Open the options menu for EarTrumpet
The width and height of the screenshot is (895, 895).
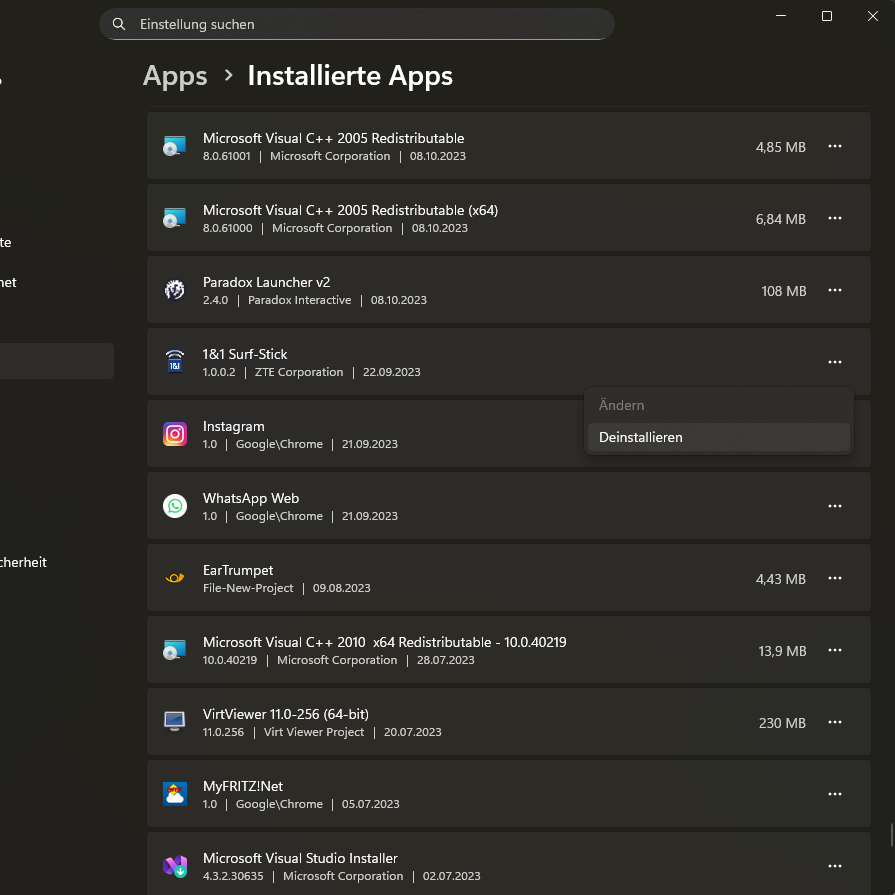point(835,578)
